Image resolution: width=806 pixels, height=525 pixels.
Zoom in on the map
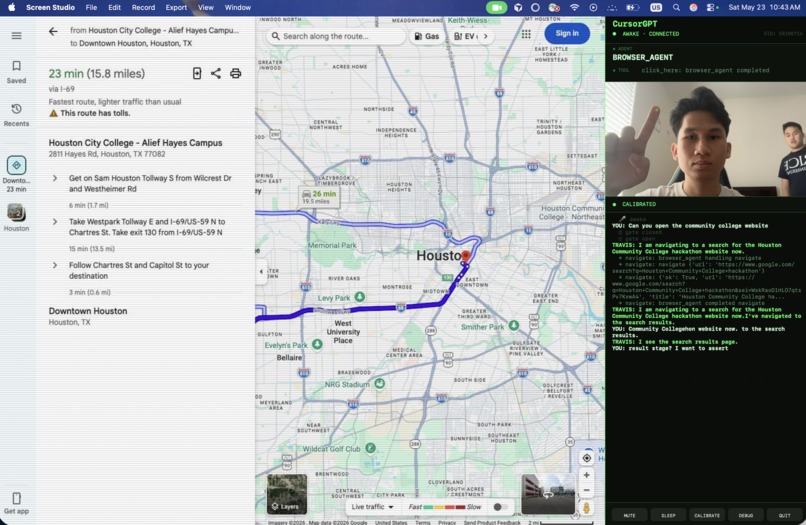coord(587,475)
